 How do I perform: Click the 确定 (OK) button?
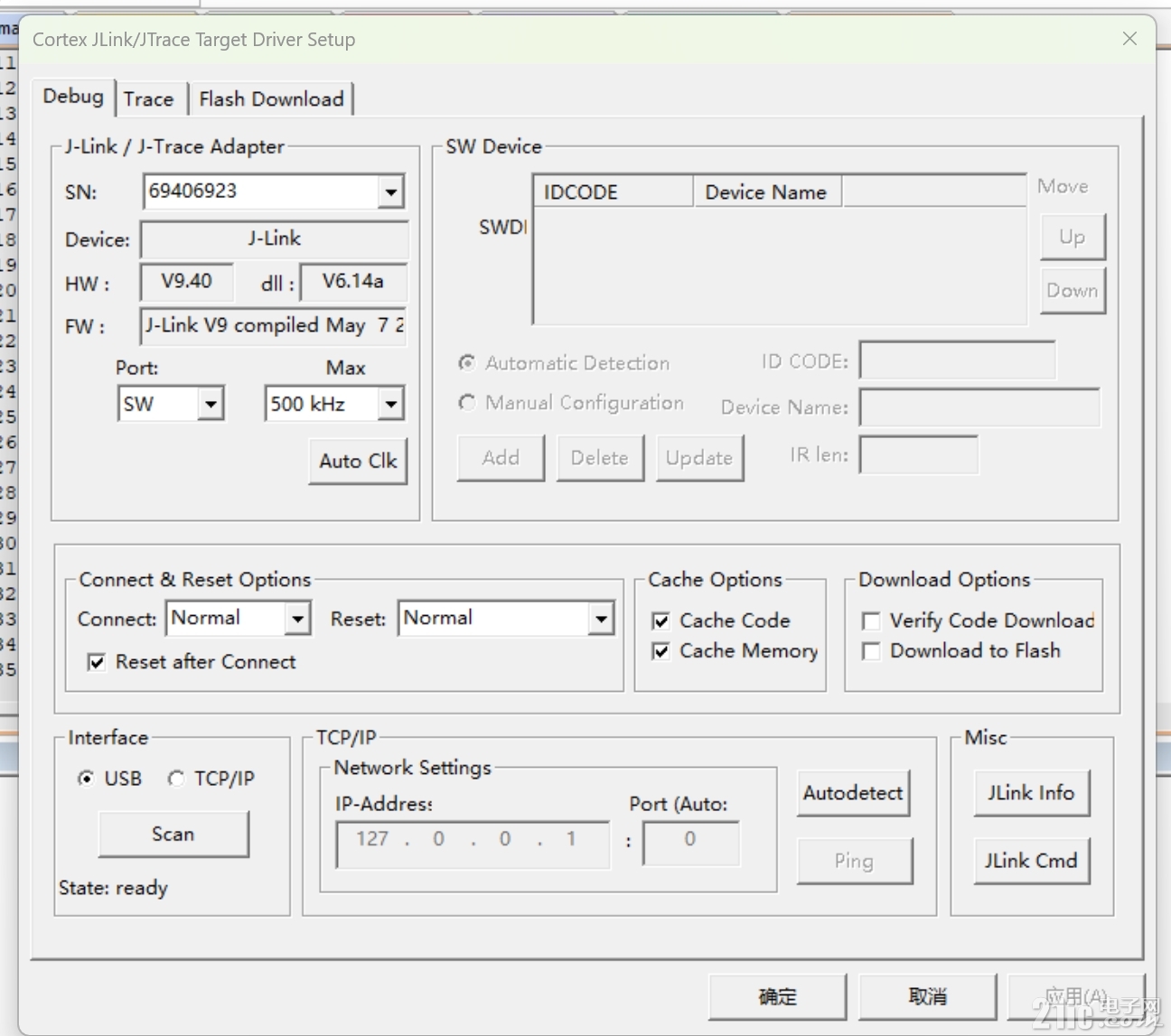[x=778, y=996]
